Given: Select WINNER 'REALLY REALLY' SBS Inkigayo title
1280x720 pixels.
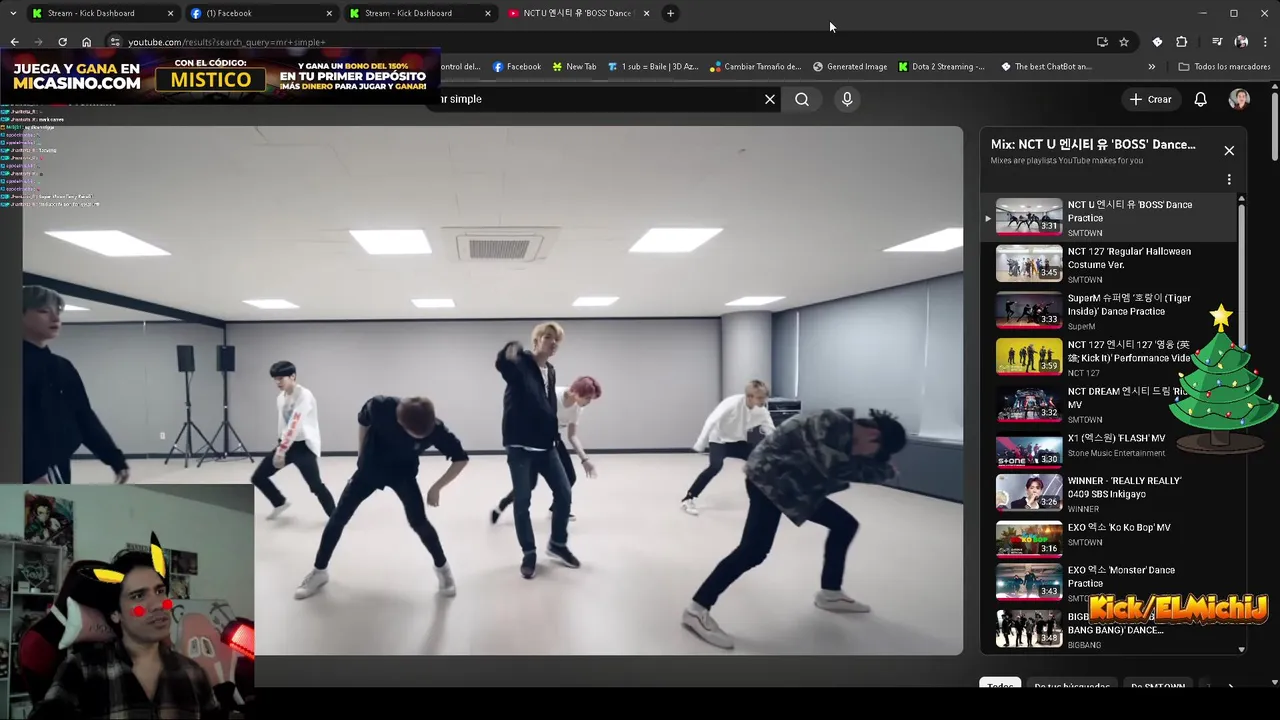Looking at the screenshot, I should [x=1124, y=487].
